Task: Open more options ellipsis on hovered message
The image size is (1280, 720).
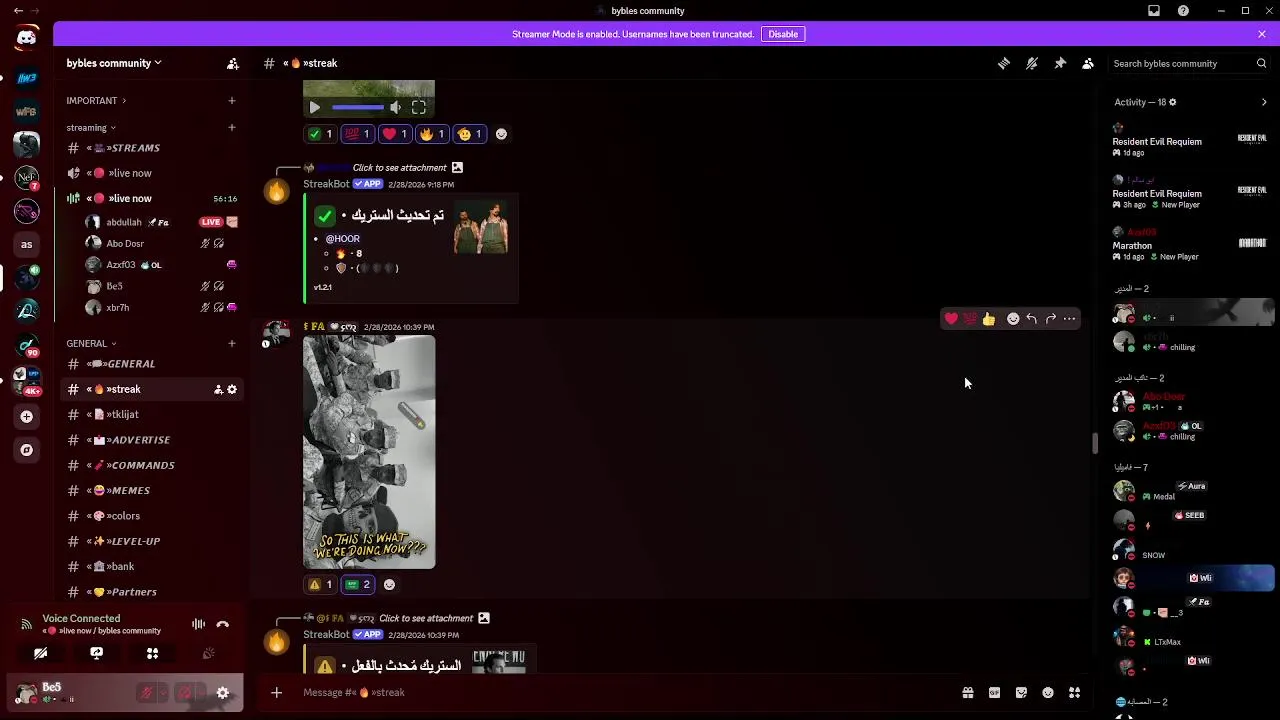Action: 1069,319
